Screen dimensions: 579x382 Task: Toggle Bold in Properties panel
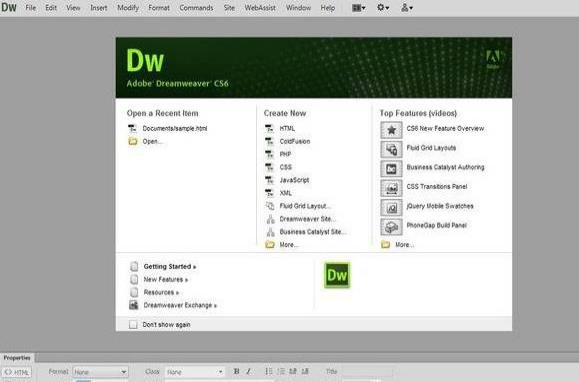pos(236,371)
